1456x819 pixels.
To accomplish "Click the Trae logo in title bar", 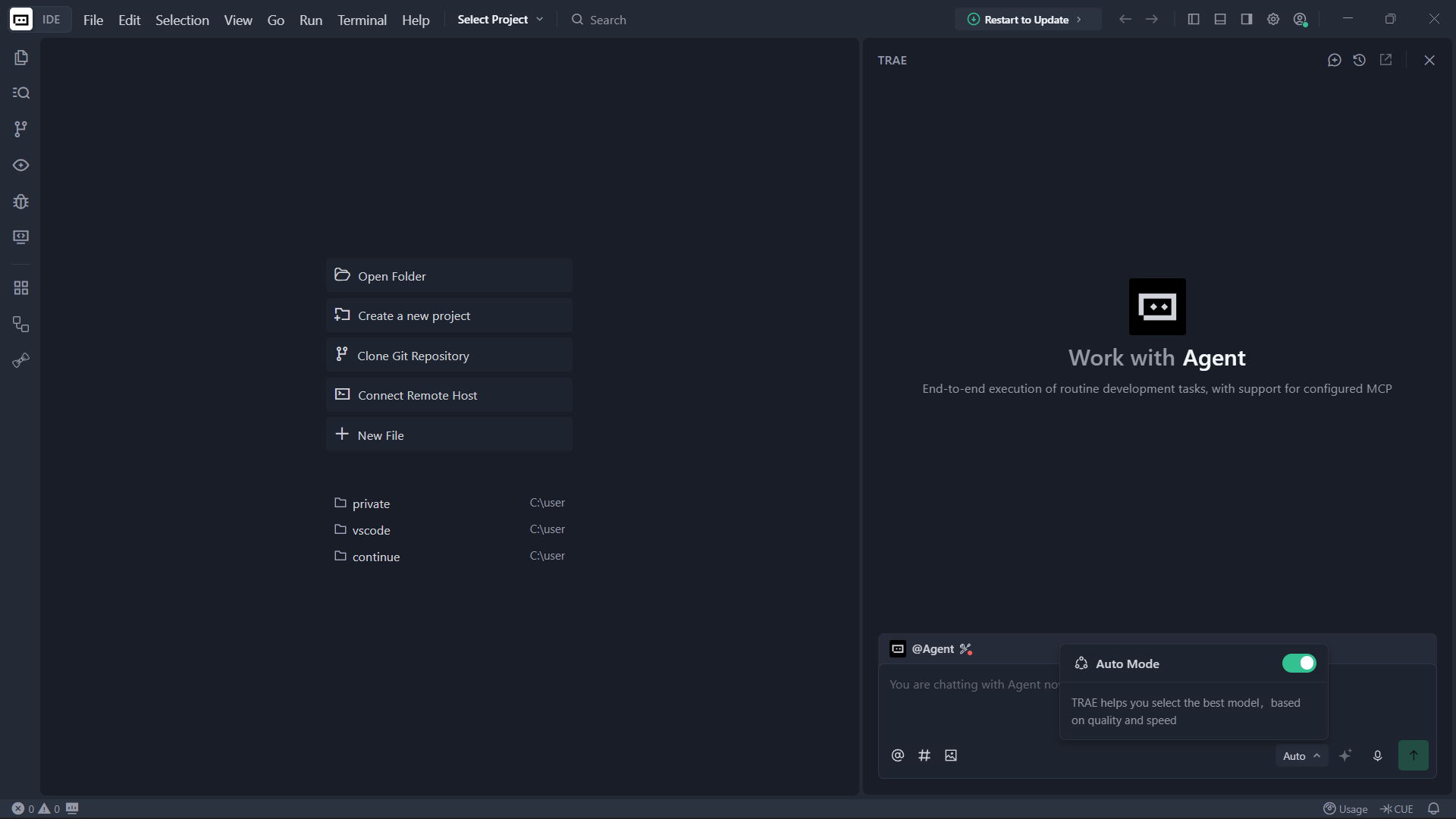I will [21, 20].
